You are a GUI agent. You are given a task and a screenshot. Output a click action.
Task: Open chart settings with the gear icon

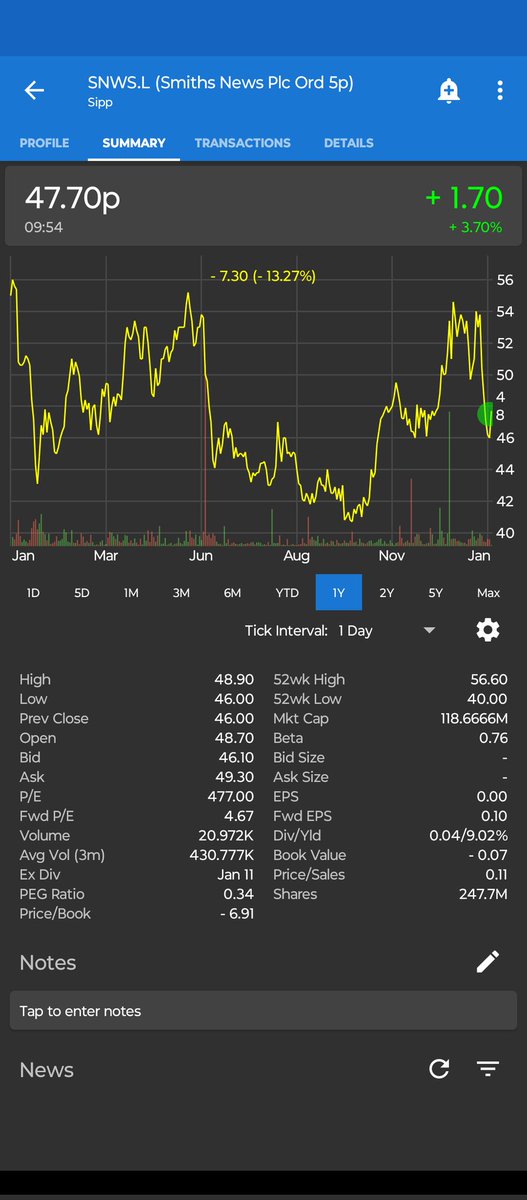point(487,630)
